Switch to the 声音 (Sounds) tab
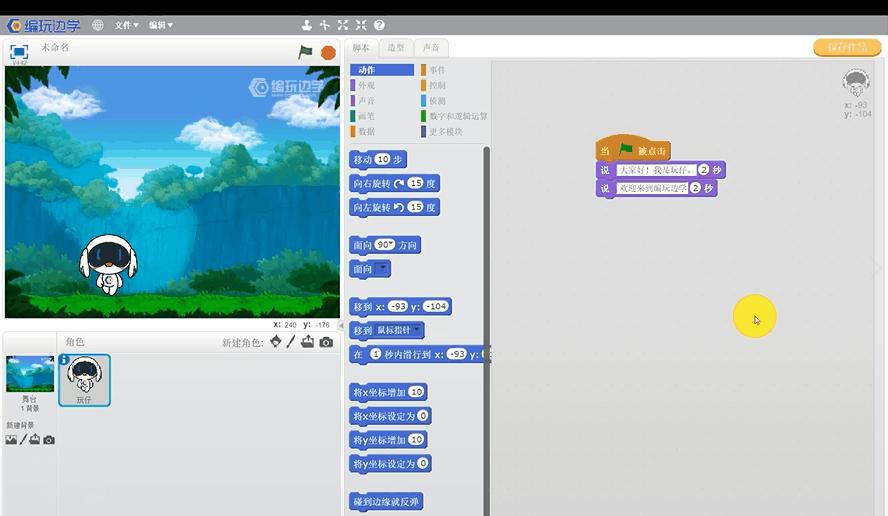Screen dimensions: 888x516 [x=430, y=48]
